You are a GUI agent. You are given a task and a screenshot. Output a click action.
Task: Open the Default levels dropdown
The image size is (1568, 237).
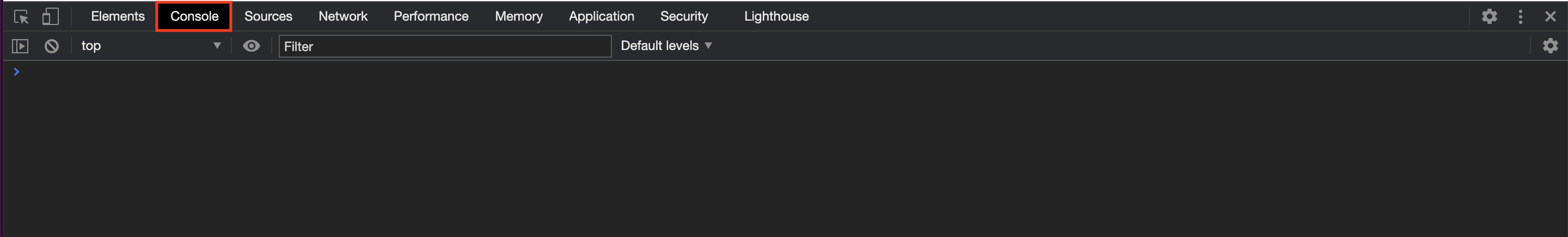click(x=666, y=46)
